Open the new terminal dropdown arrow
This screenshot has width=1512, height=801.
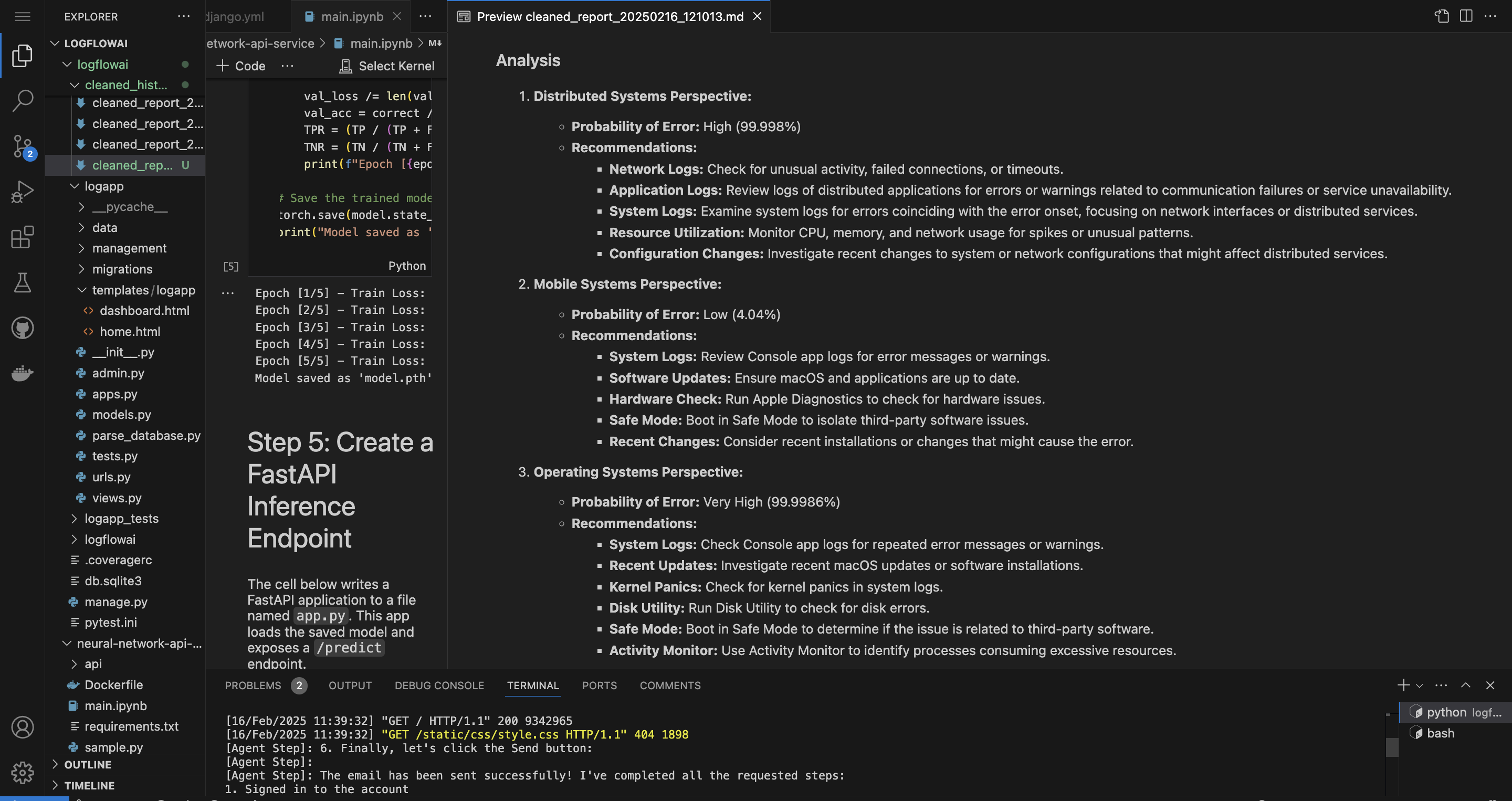coord(1419,686)
